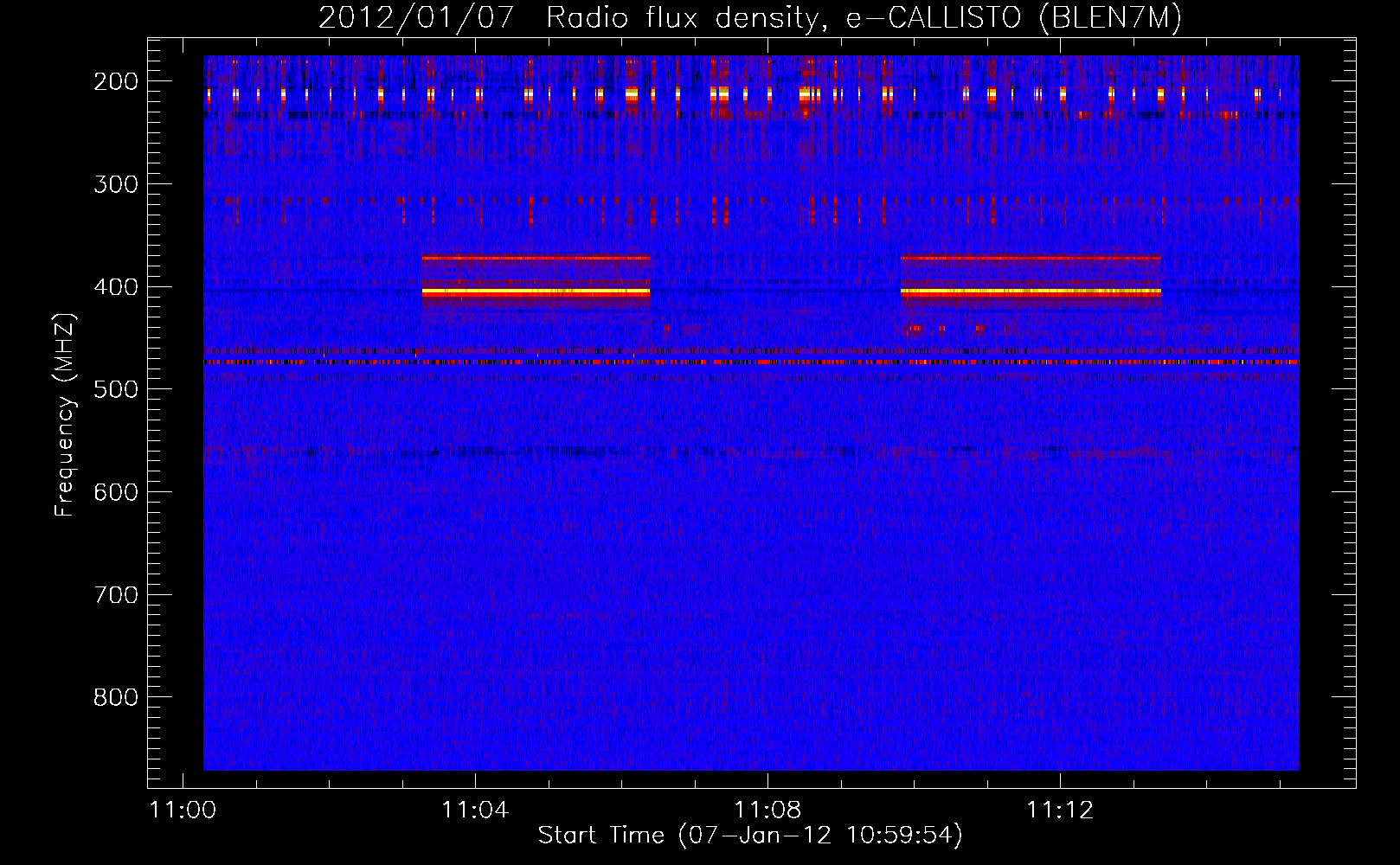Click the continuous red line near 475 MHz

pos(751,362)
